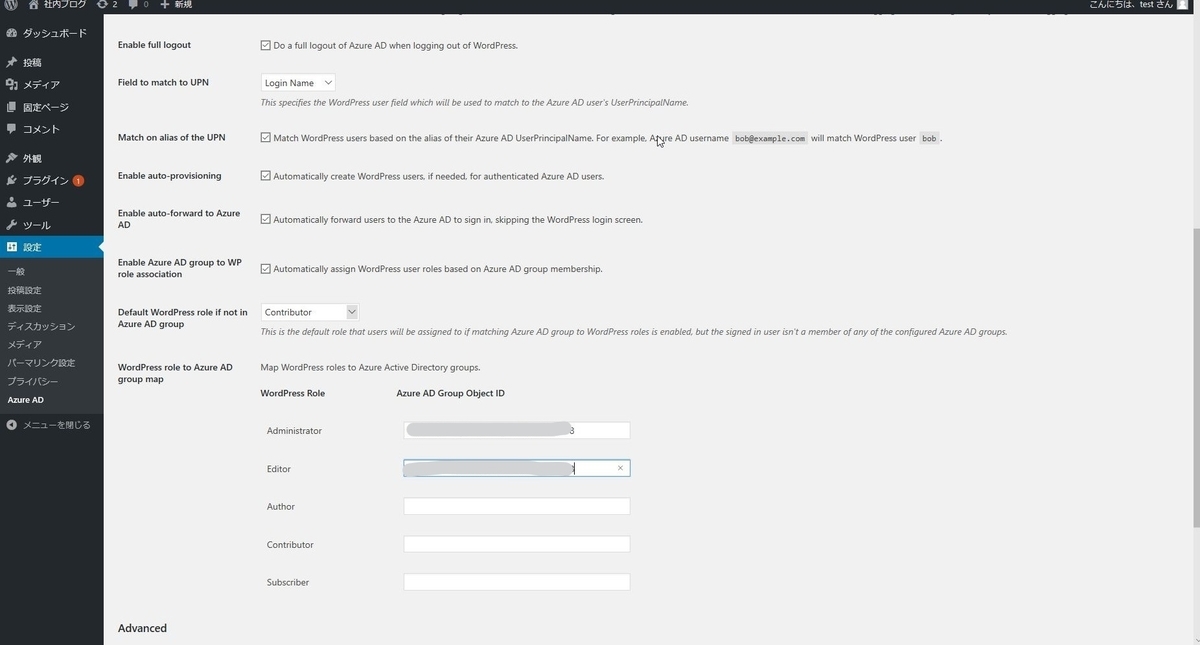Click the bob@example.com code text
This screenshot has width=1200, height=645.
pos(769,138)
